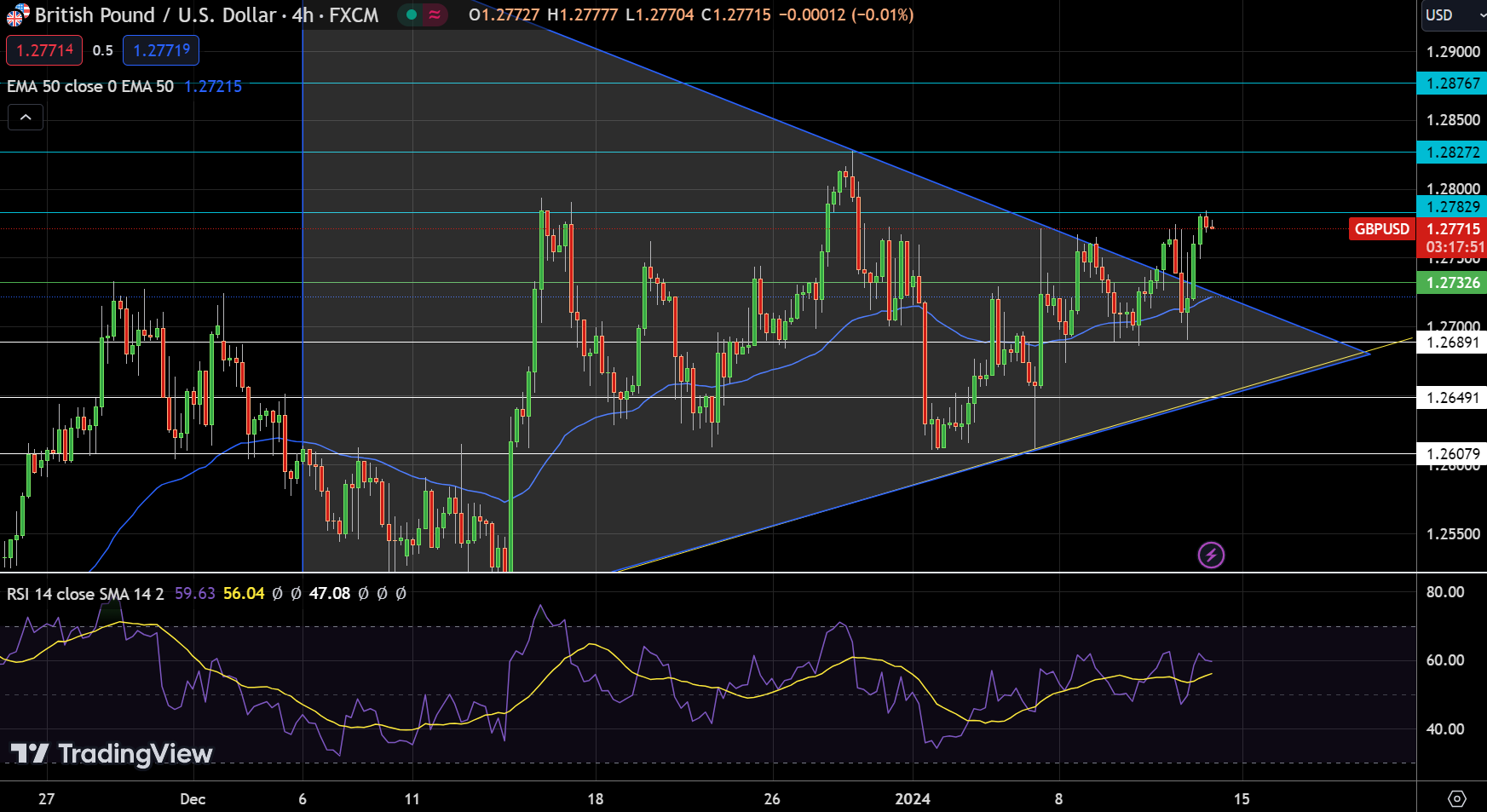Click the RSI value 47.08
This screenshot has width=1487, height=812.
(330, 593)
